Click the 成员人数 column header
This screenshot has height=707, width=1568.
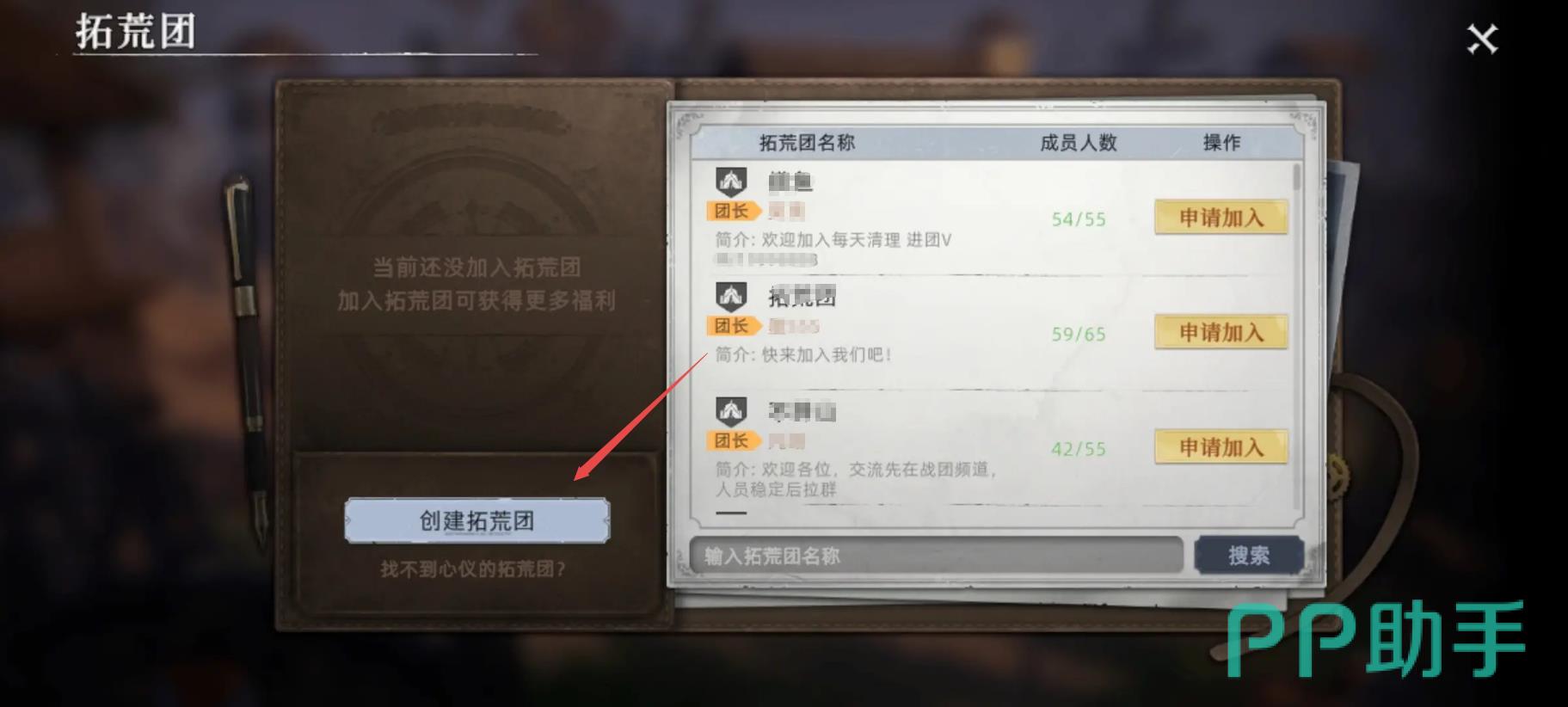coord(1079,143)
